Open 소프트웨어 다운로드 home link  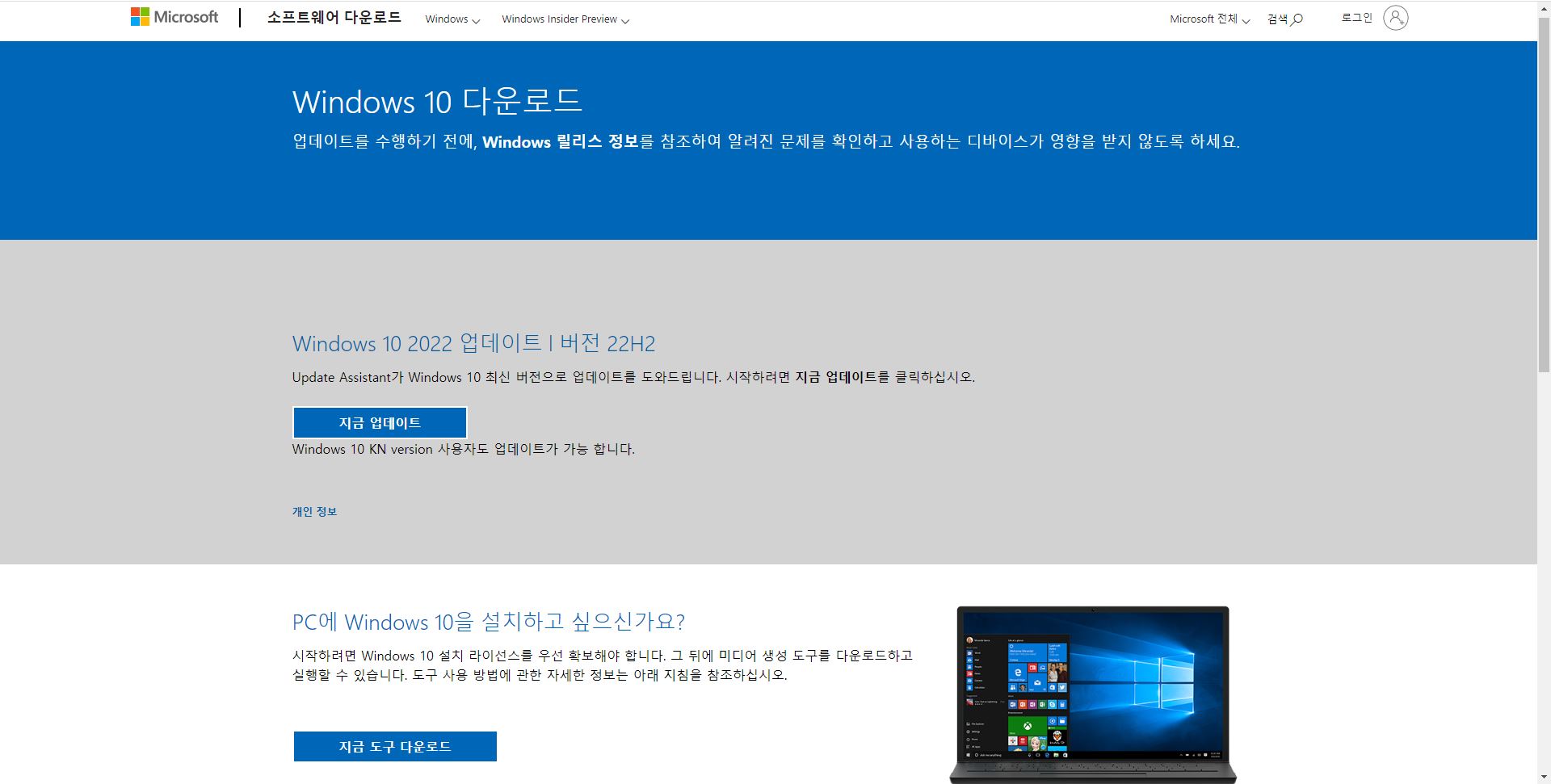(x=334, y=18)
